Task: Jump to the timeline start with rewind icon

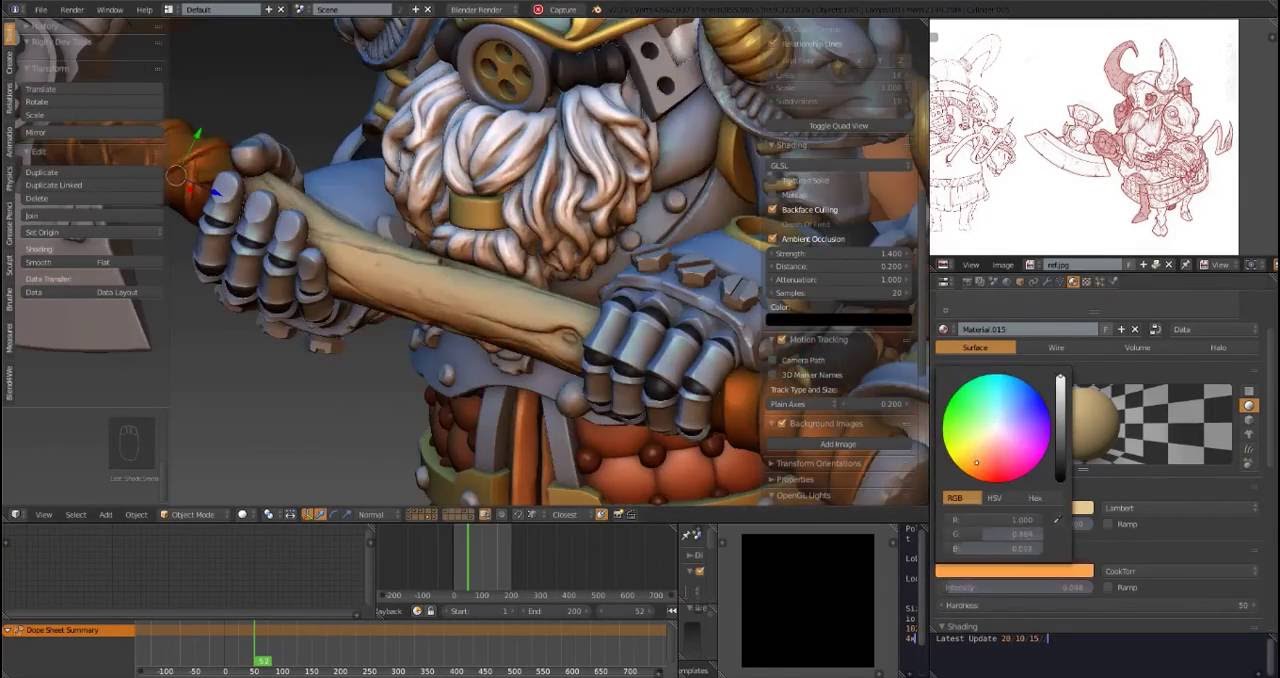Action: [673, 611]
